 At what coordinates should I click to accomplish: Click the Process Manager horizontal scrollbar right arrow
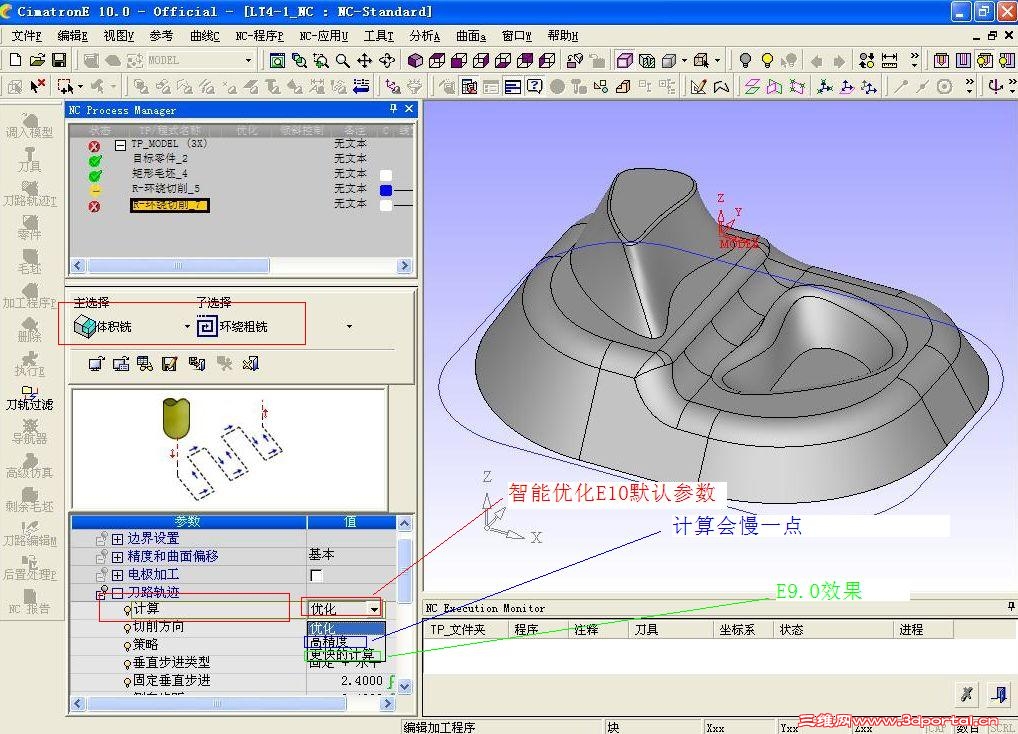[404, 265]
